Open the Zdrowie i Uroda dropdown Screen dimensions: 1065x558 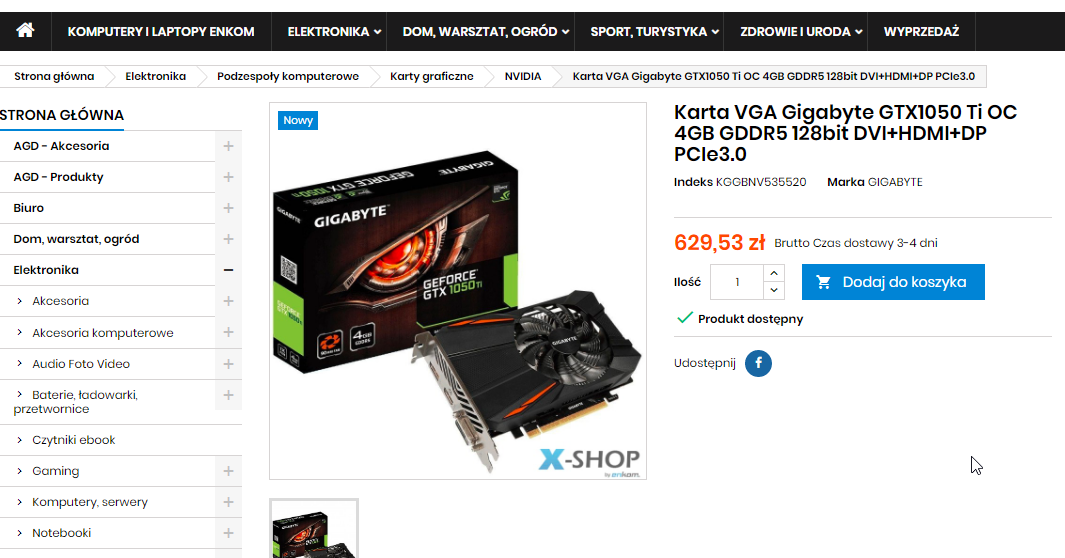(x=801, y=31)
